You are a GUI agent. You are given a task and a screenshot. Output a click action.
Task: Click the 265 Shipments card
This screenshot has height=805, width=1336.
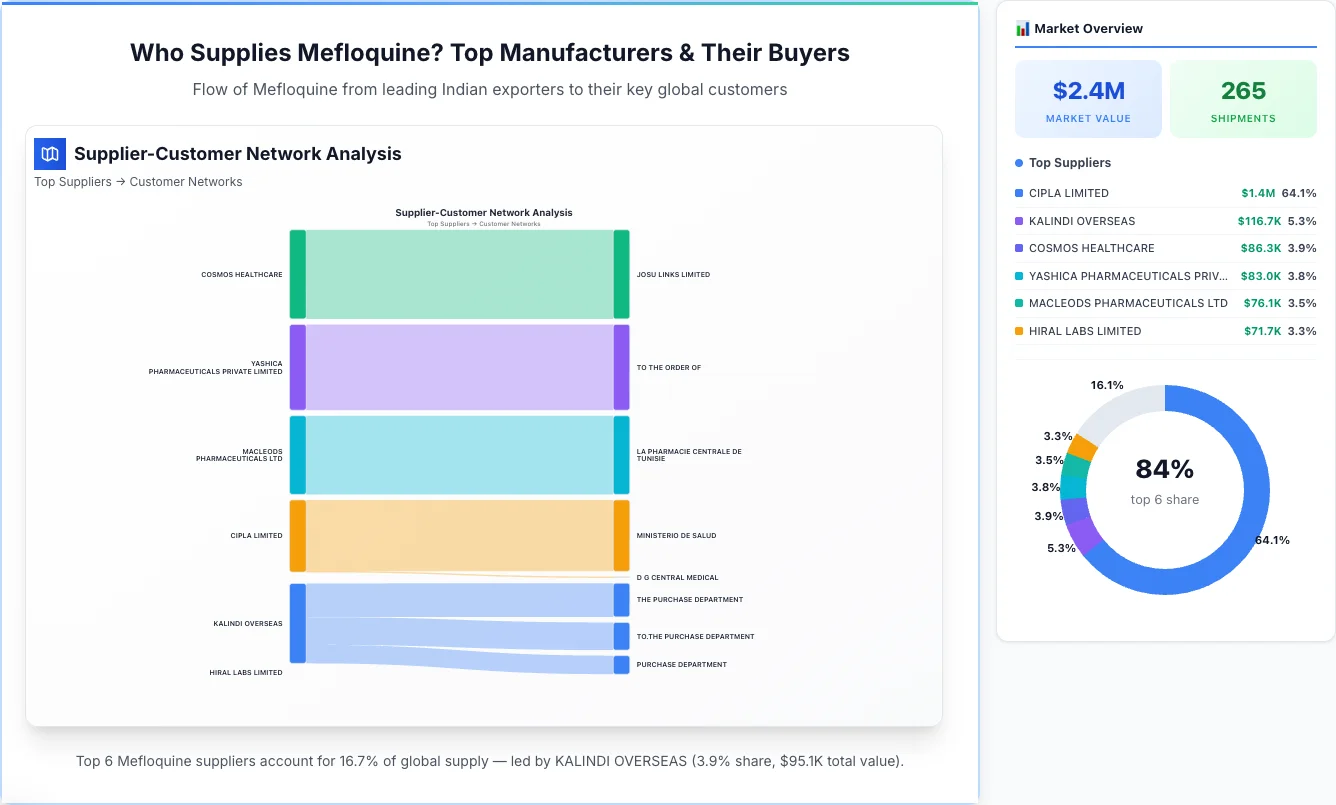tap(1243, 98)
